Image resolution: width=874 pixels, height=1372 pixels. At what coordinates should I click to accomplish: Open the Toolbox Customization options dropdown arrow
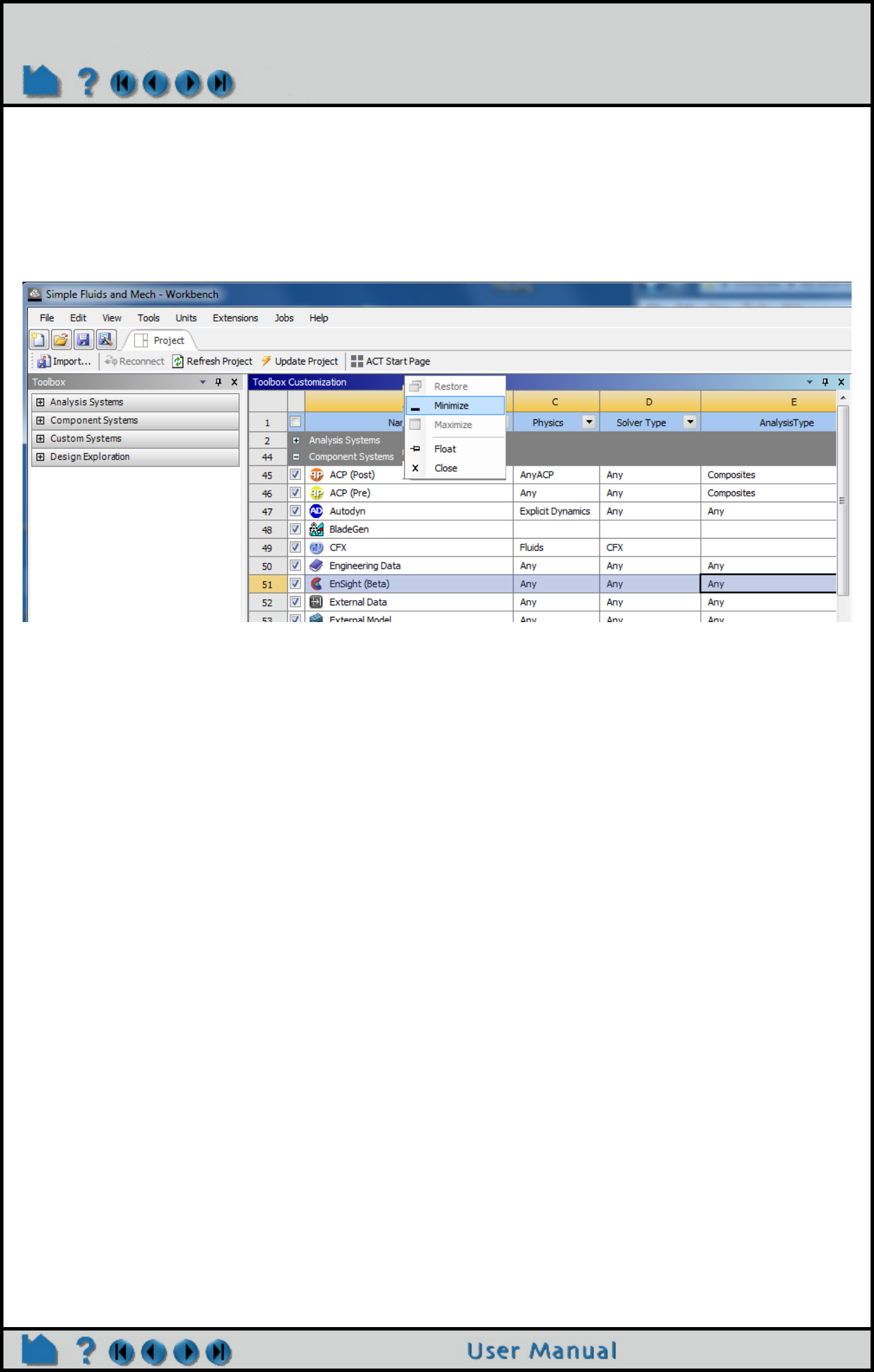tap(810, 382)
